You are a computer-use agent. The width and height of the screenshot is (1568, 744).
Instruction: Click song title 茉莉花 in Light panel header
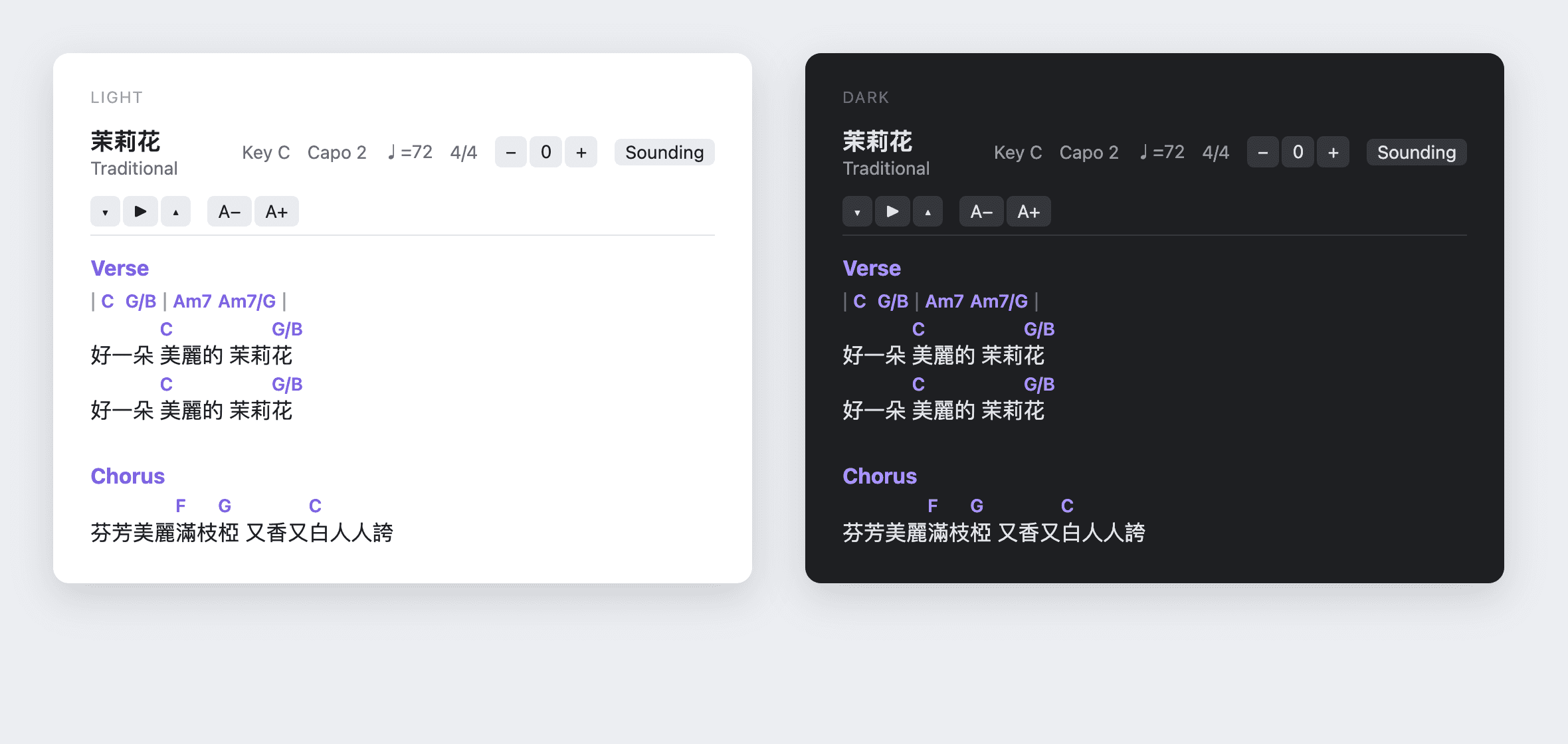pos(126,141)
